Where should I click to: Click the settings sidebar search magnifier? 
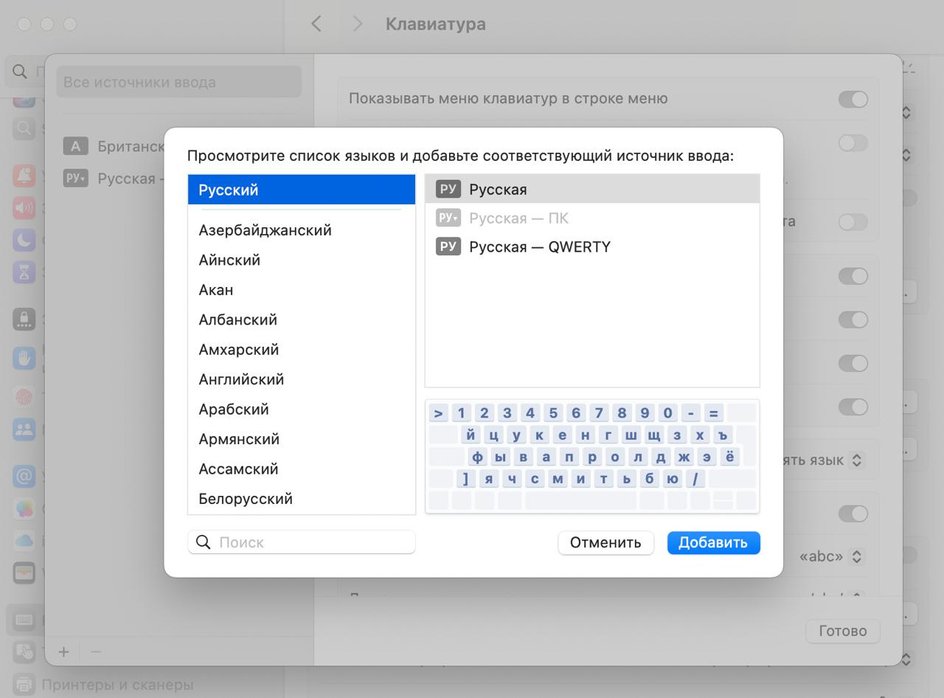pos(20,72)
